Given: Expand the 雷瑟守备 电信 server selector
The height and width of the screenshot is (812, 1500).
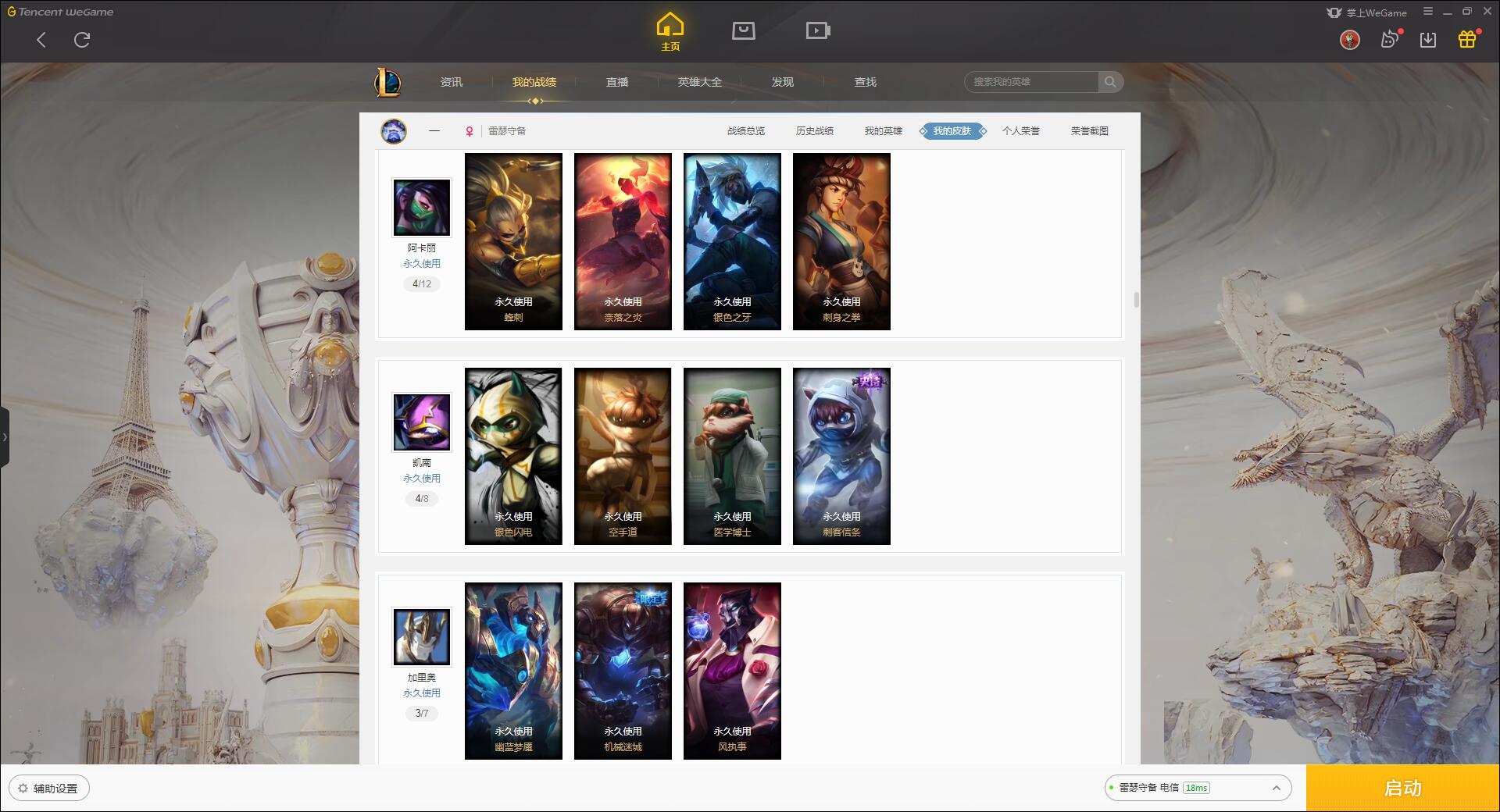Looking at the screenshot, I should (x=1198, y=788).
